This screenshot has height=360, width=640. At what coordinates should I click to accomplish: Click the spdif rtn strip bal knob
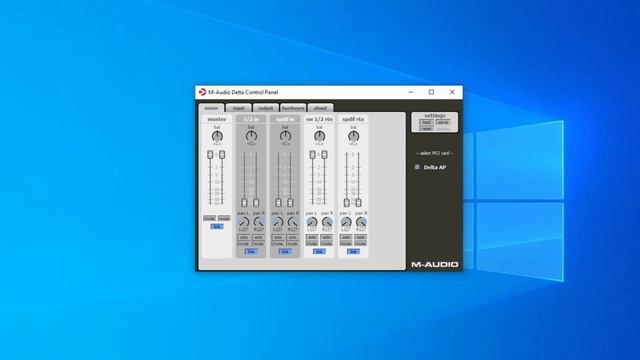point(353,136)
